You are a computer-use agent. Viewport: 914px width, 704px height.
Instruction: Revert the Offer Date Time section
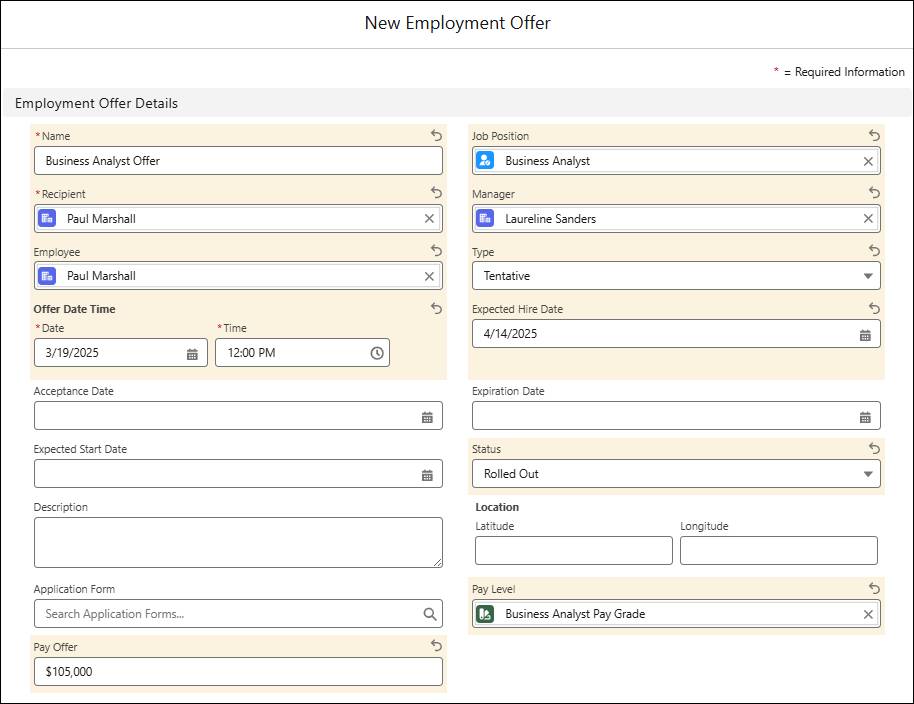coord(436,309)
